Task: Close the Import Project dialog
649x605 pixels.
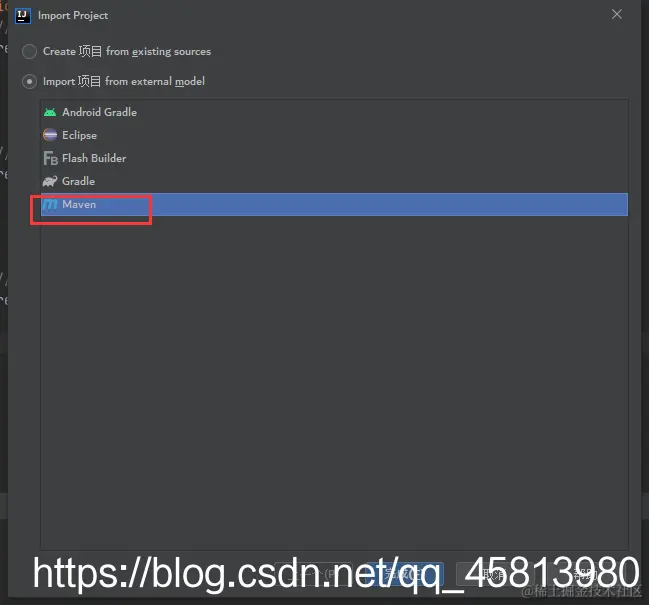Action: [x=617, y=14]
